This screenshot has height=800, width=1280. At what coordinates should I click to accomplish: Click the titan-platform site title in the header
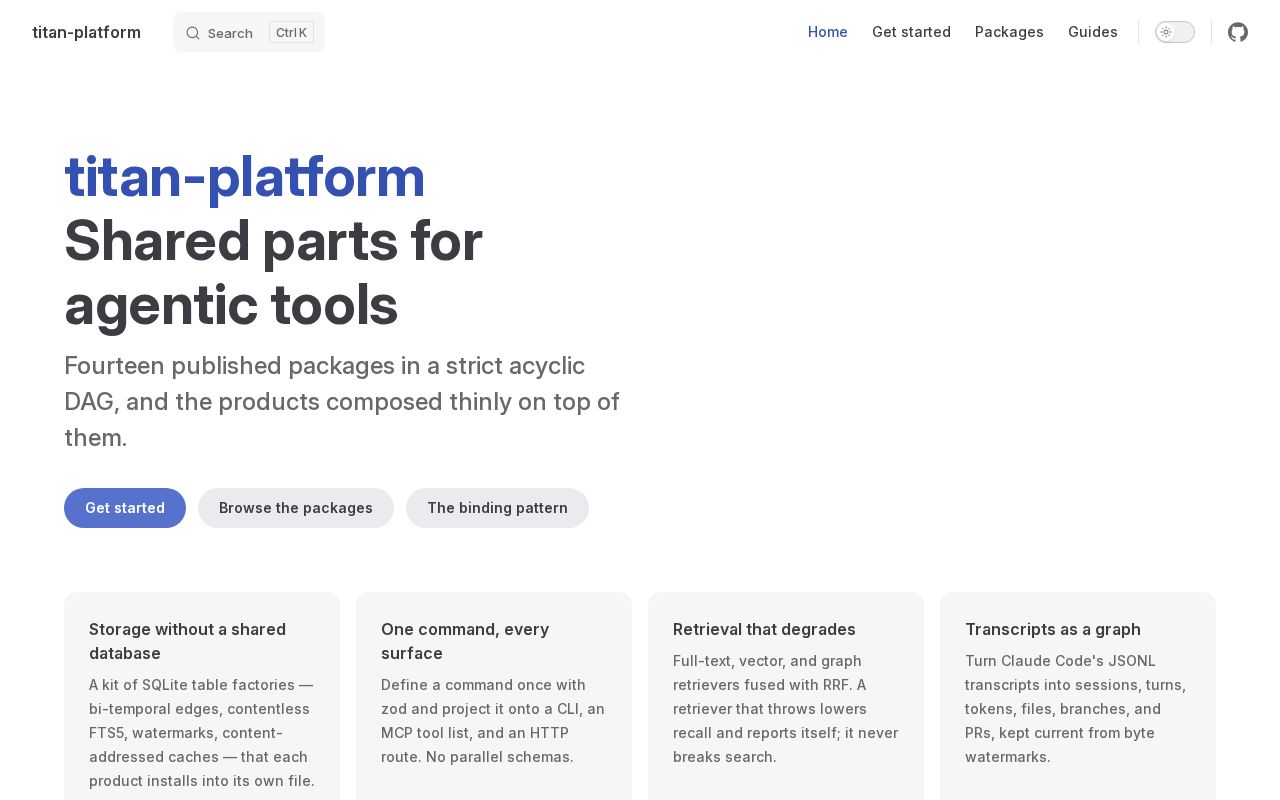[86, 32]
